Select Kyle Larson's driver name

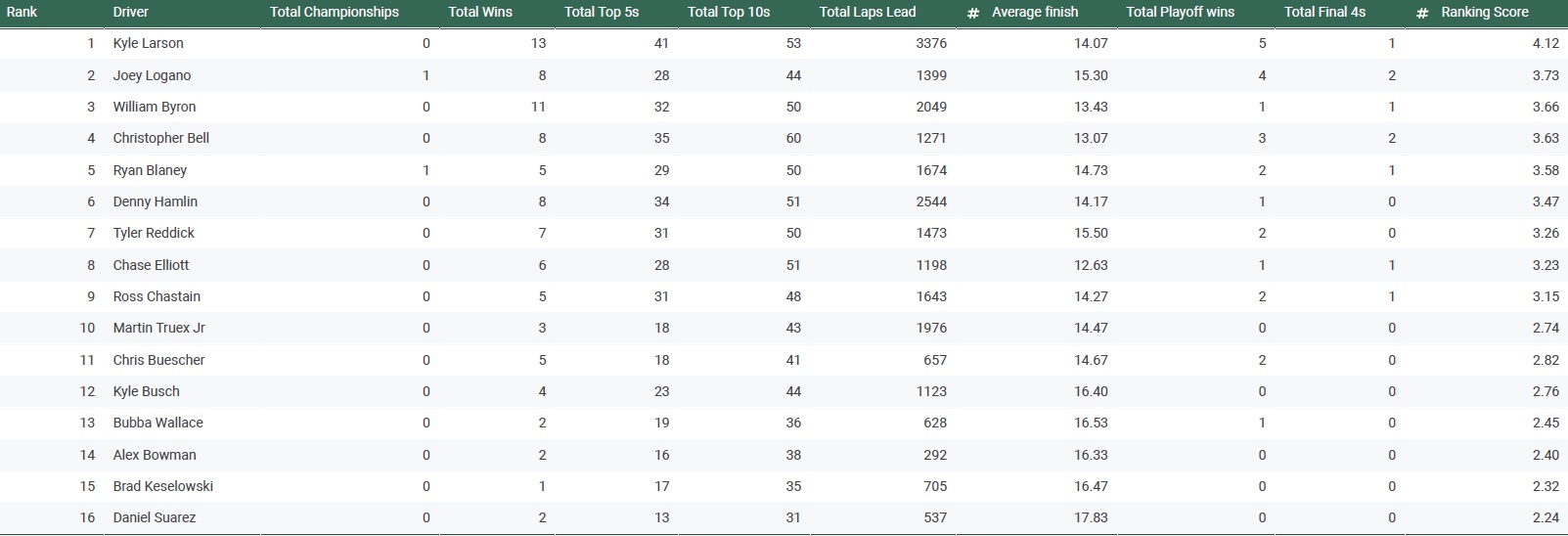[148, 43]
